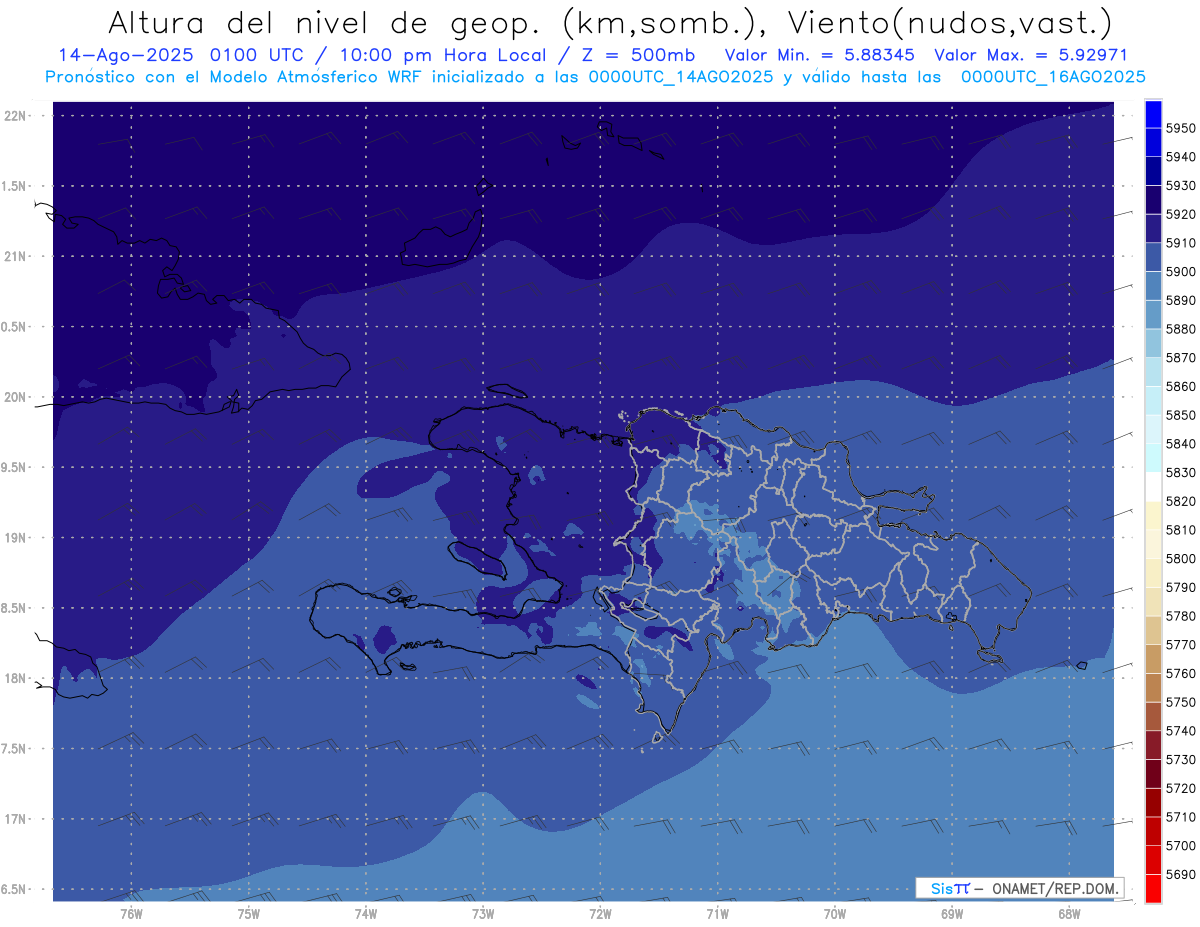Click the 75W longitude label
Viewport: 1200px width, 927px height.
click(249, 913)
